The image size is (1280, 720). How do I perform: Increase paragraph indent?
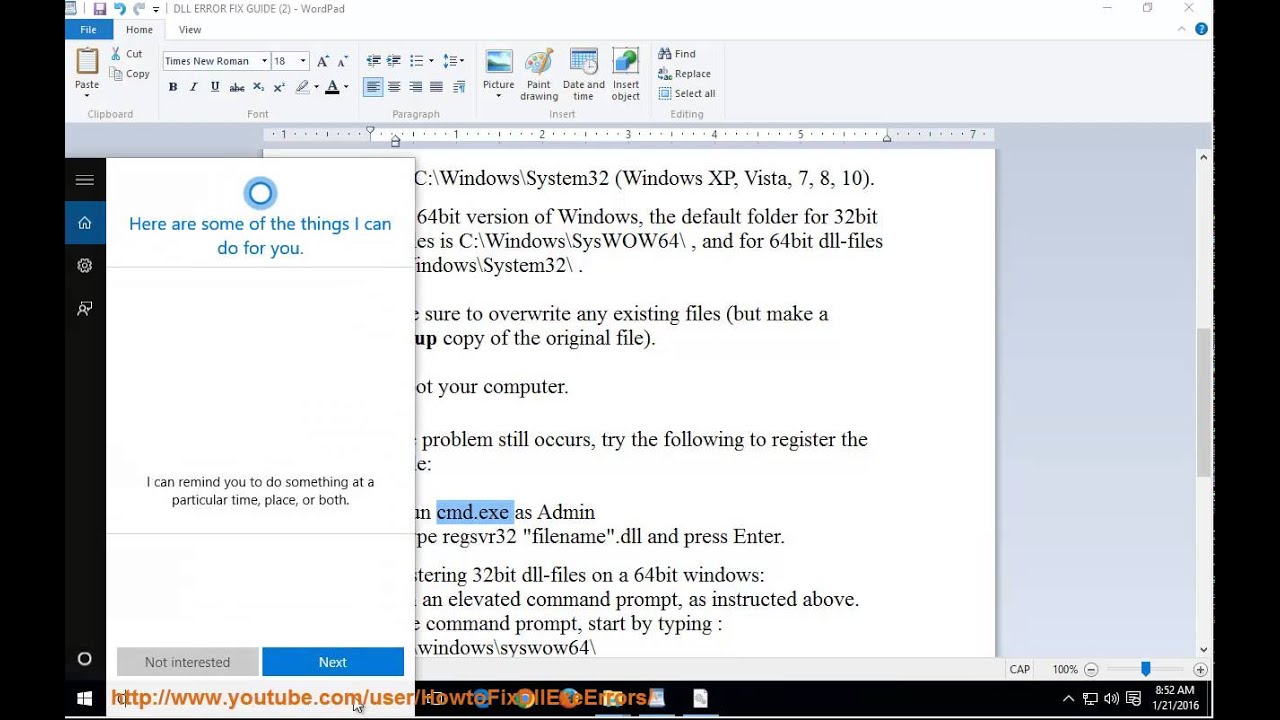[x=394, y=61]
